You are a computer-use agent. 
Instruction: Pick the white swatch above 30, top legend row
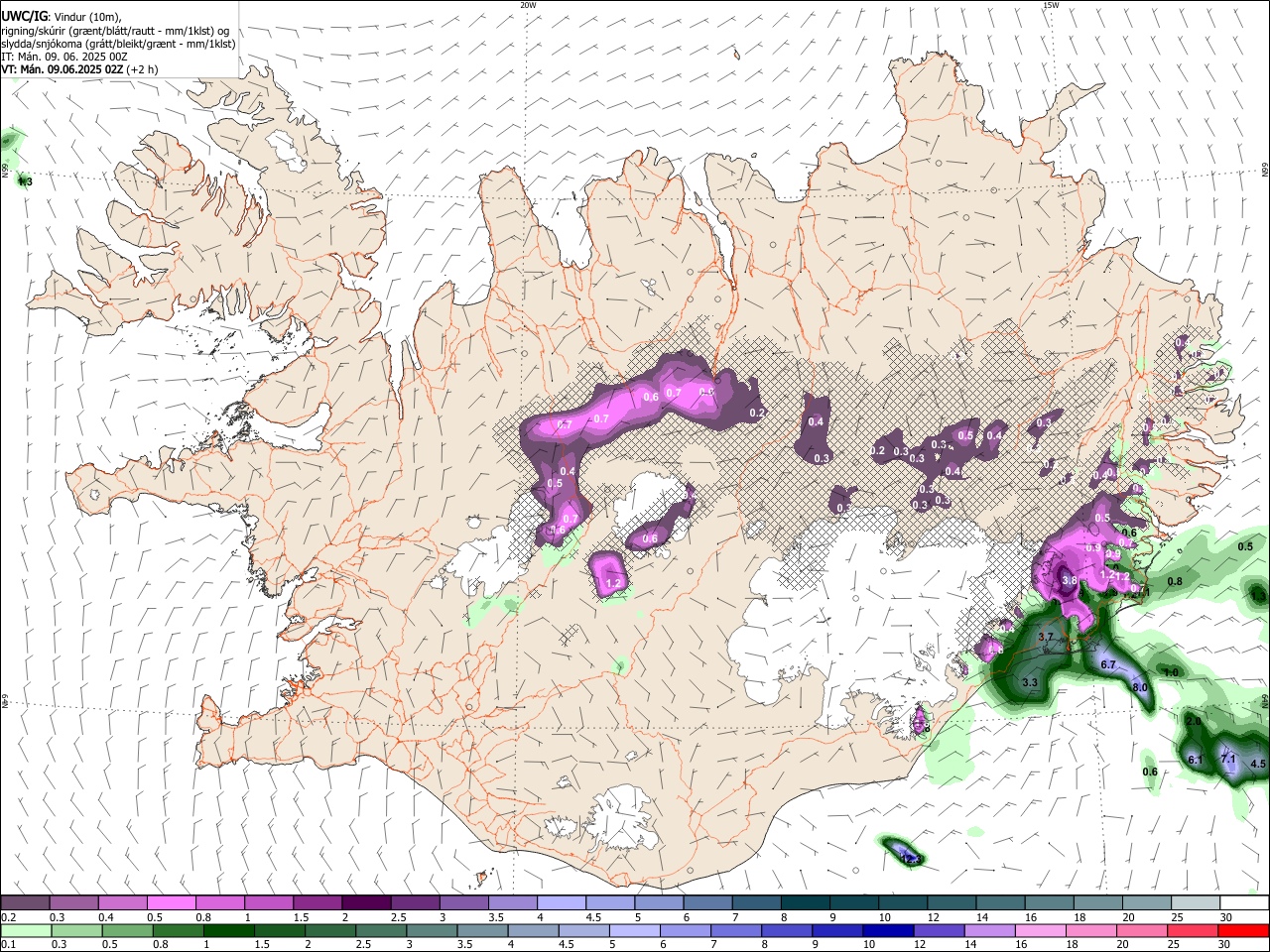pos(1244,903)
